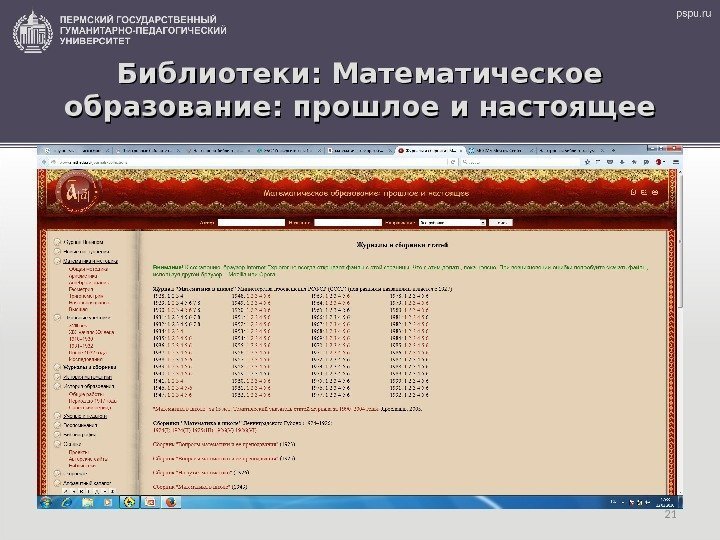Image resolution: width=720 pixels, height=540 pixels.
Task: Click the last header icon on the right
Action: [655, 192]
